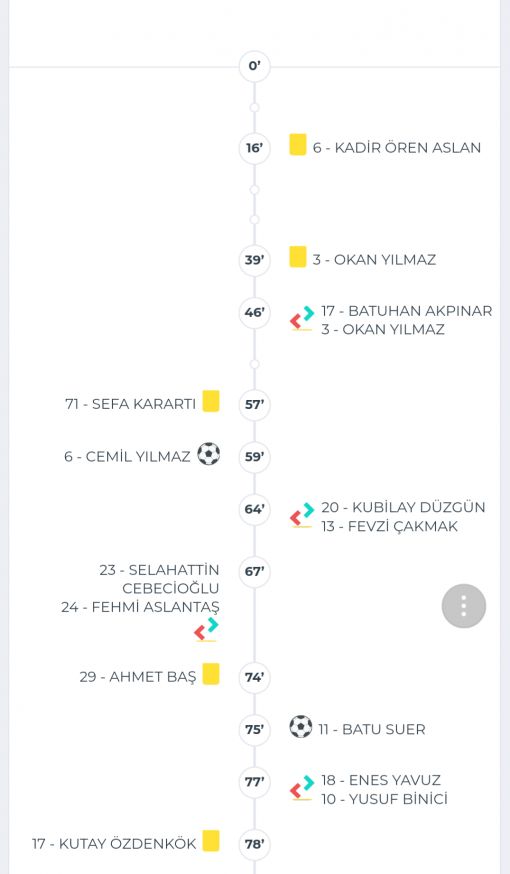Click substitution arrows under Fehmi Aslantaş

(206, 629)
